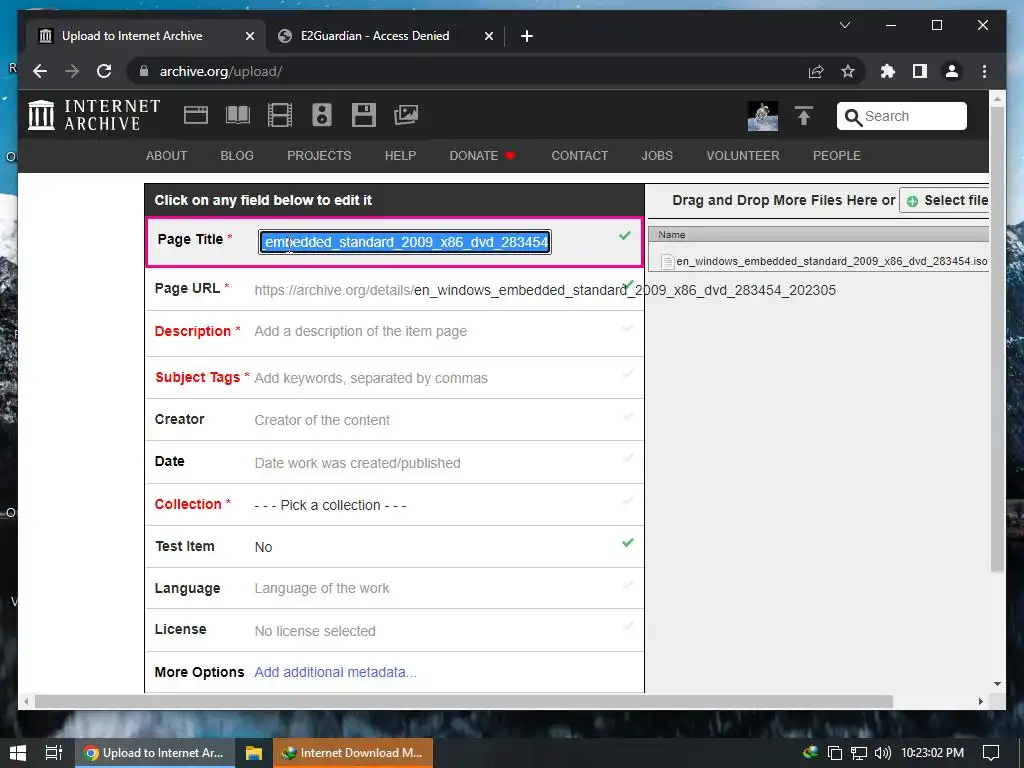1024x768 pixels.
Task: Click the Date work was created field
Action: pyautogui.click(x=357, y=463)
